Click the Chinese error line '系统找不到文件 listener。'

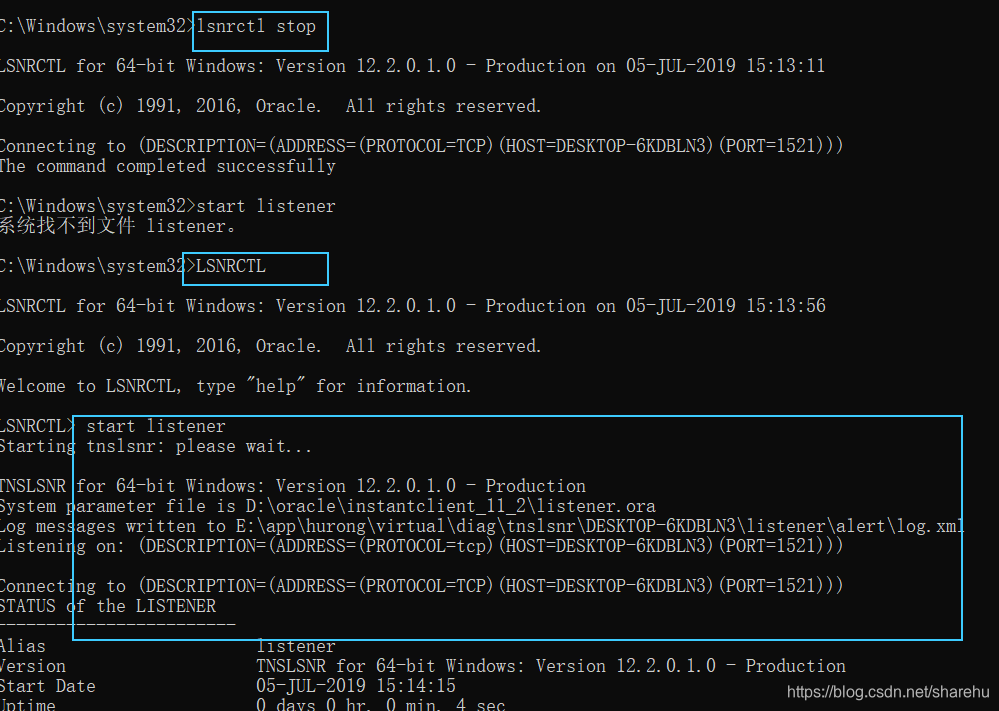tap(119, 226)
